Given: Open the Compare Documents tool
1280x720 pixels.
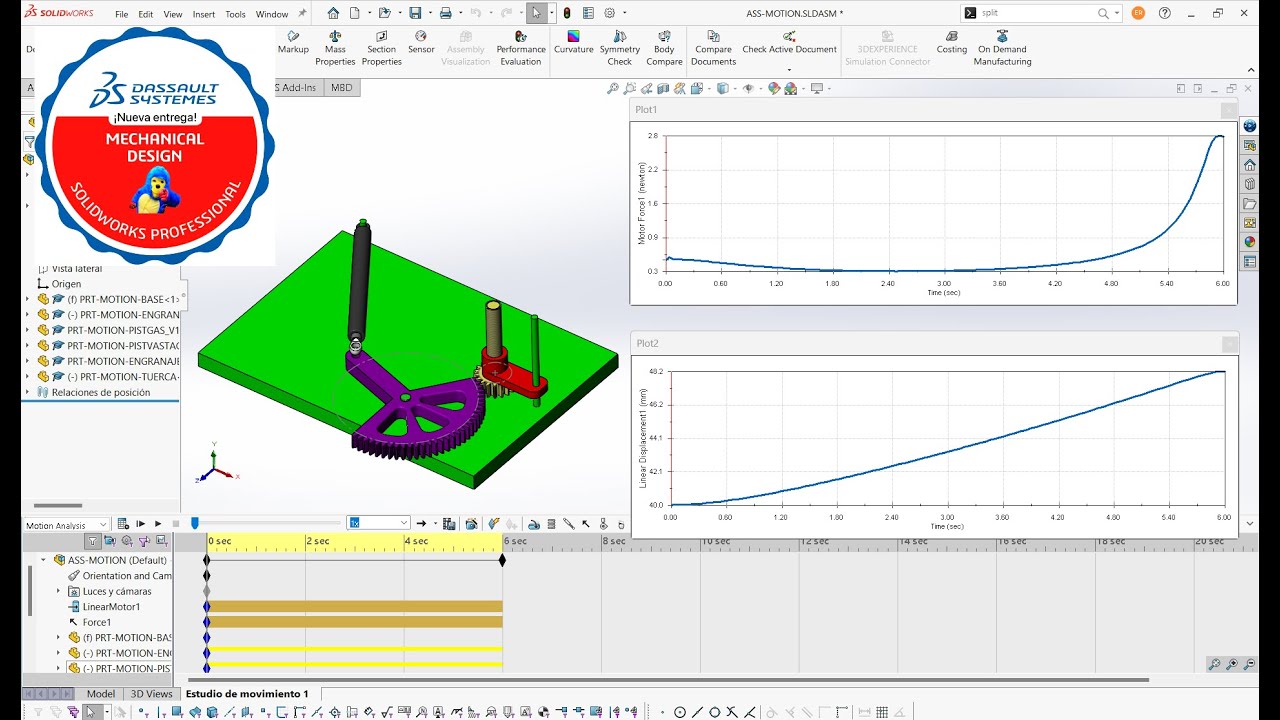Looking at the screenshot, I should pyautogui.click(x=713, y=48).
